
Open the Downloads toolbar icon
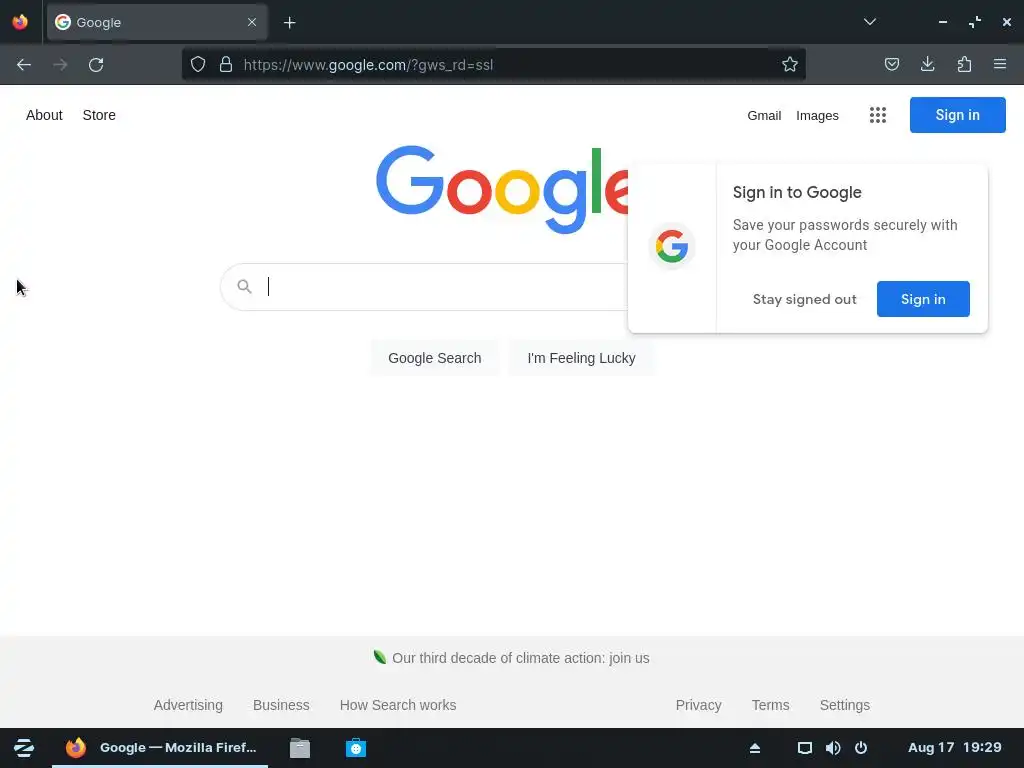[927, 64]
